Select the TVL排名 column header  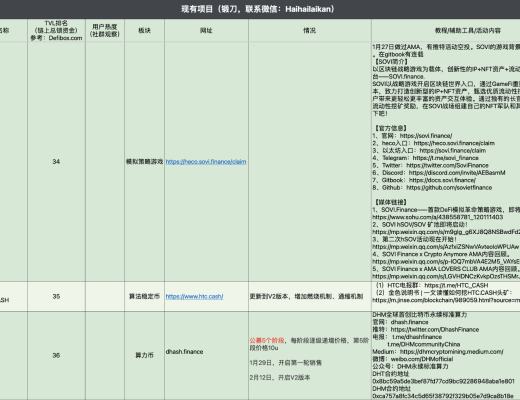(x=56, y=30)
